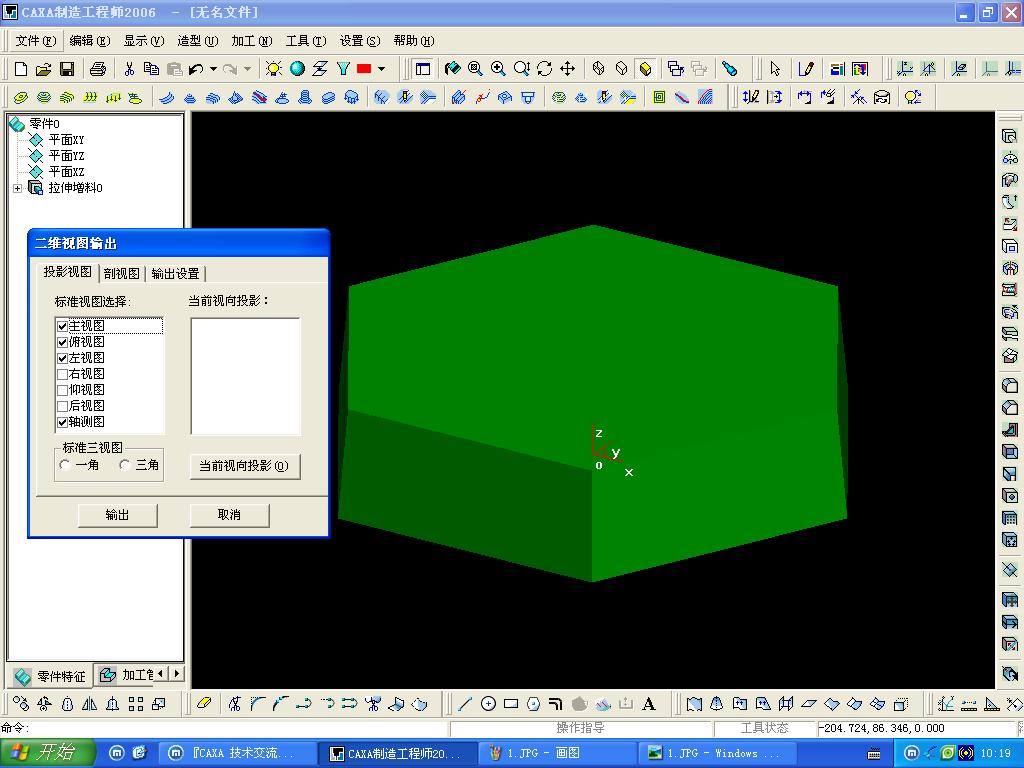Click the text 'A' tool icon
The height and width of the screenshot is (768, 1024).
648,703
